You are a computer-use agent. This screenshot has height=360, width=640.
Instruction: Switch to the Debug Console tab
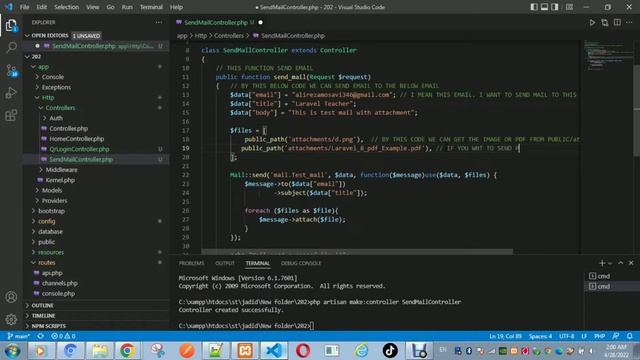point(301,263)
